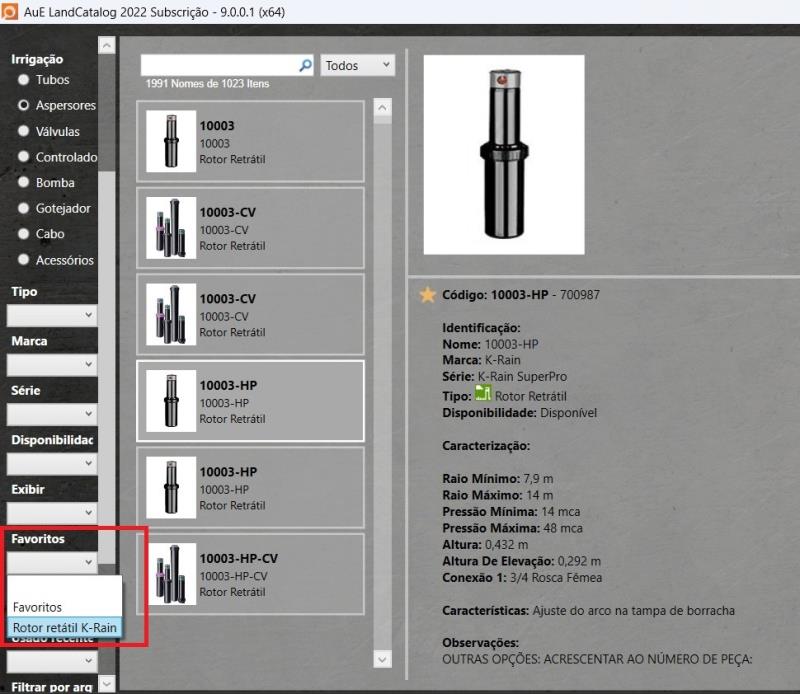Choose the Válvulas radio button

click(24, 131)
